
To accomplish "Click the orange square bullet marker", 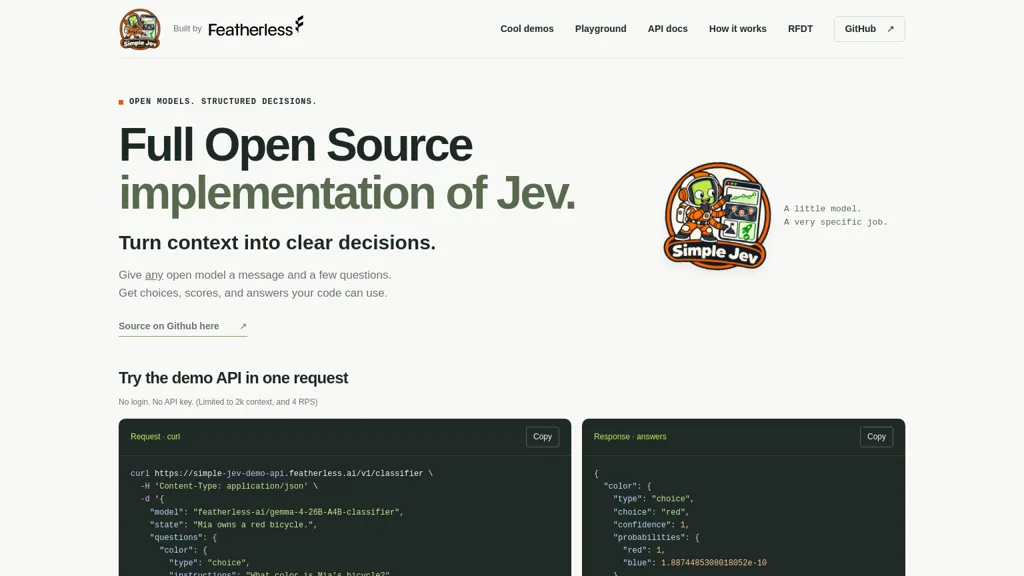I will [x=121, y=102].
